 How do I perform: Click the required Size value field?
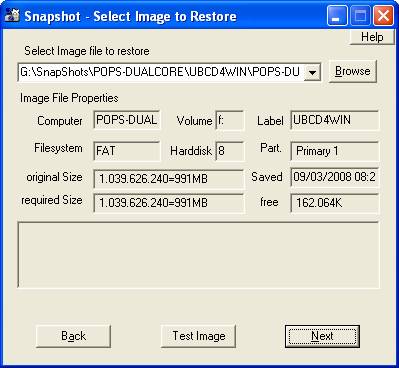tap(169, 203)
